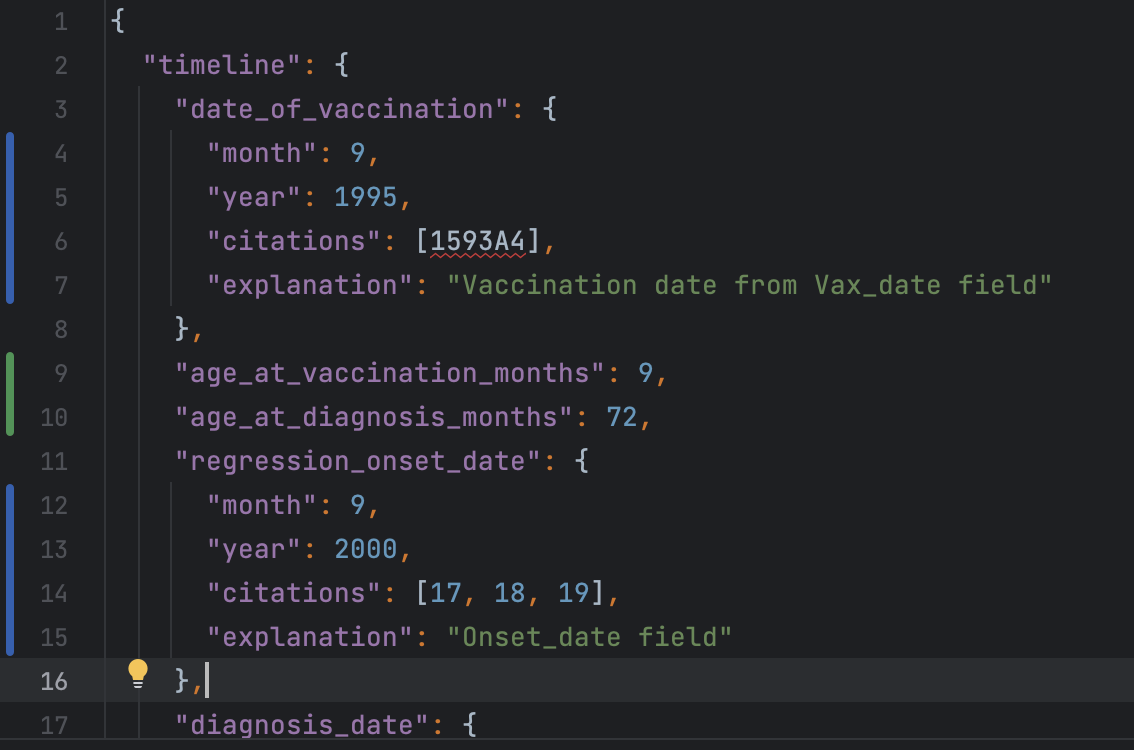1134x750 pixels.
Task: Click citation number 18 in the array
Action: pyautogui.click(x=509, y=593)
